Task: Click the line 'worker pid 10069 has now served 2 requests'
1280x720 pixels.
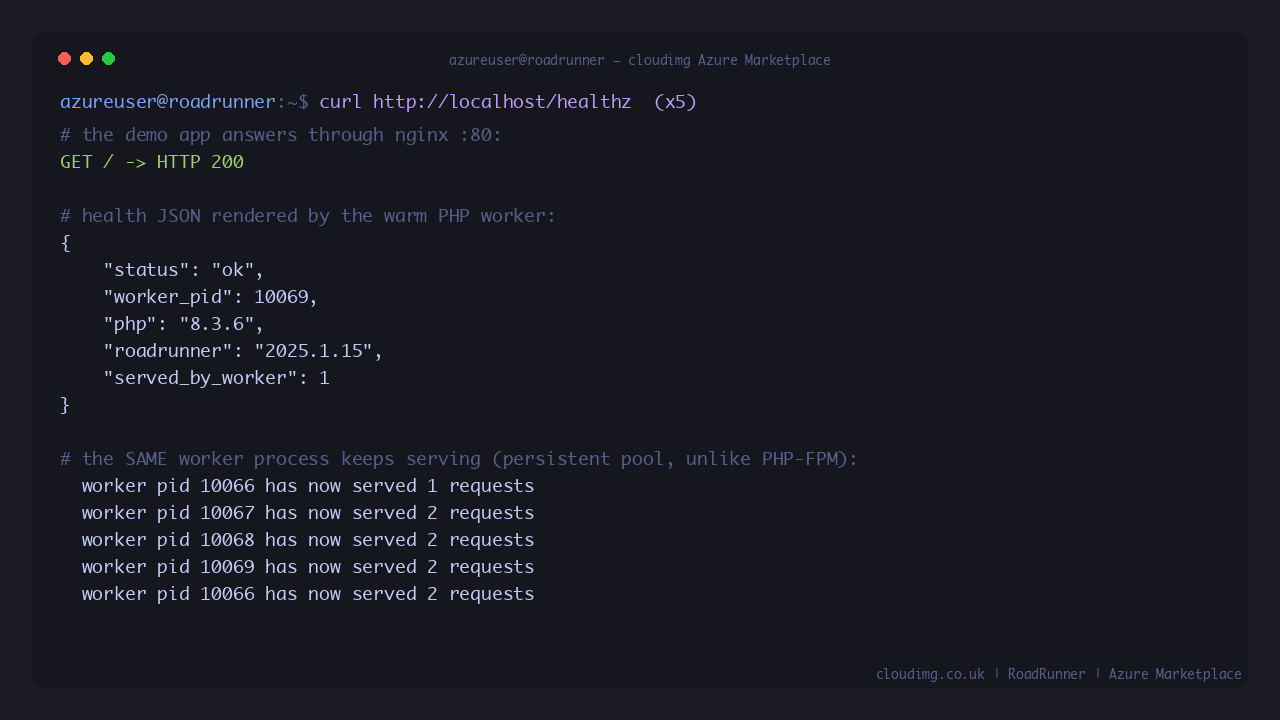Action: 308,567
